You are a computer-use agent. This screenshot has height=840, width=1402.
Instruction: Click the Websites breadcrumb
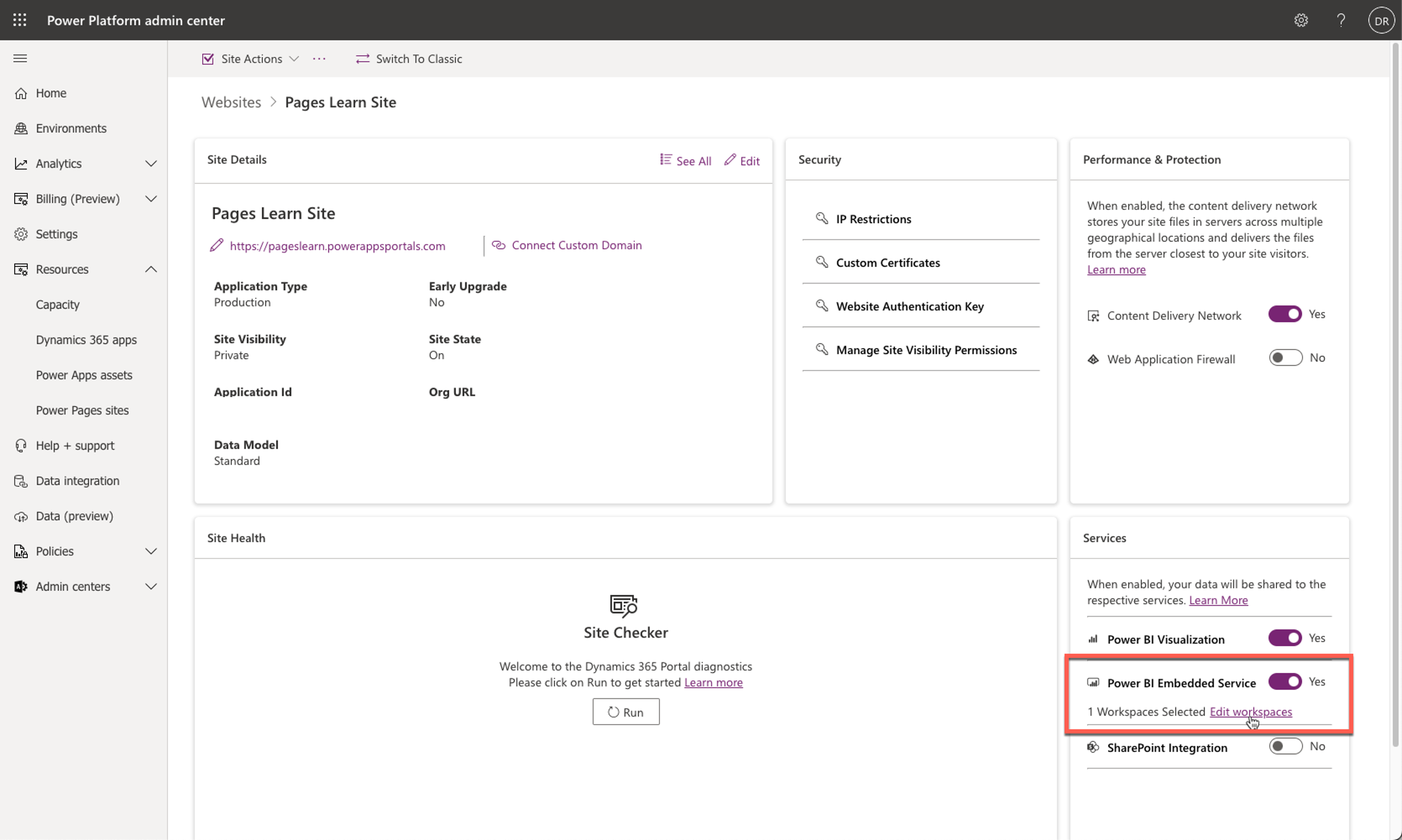click(x=231, y=102)
